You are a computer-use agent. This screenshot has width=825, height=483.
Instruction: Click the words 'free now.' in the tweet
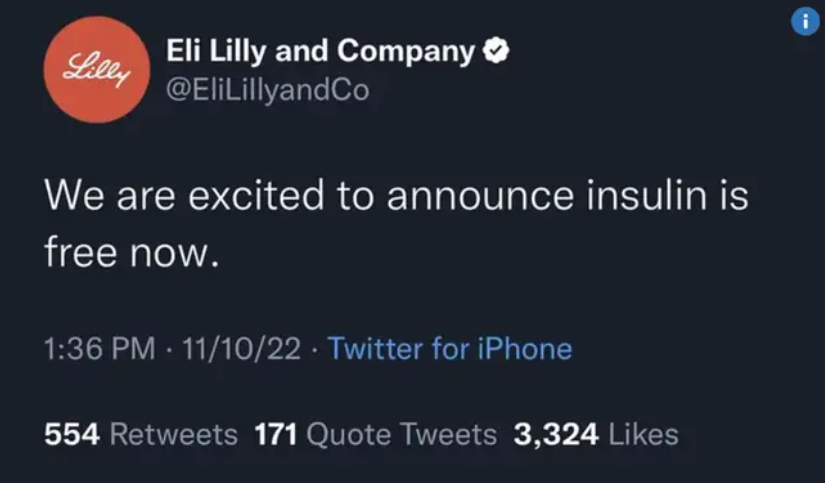point(132,252)
